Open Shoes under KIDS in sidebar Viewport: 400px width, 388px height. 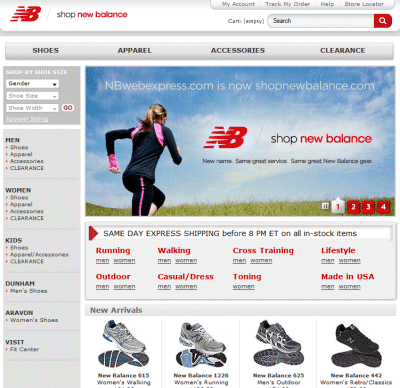pos(19,248)
